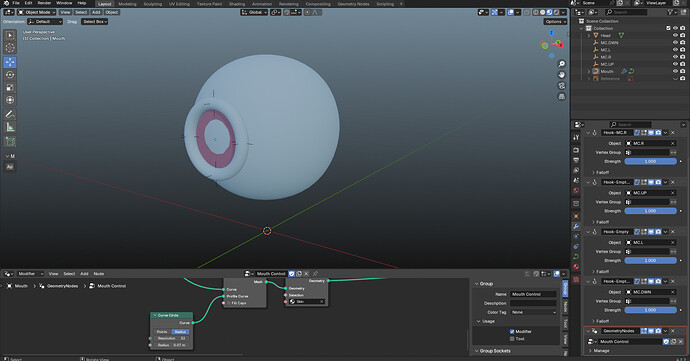Toggle the camera view icon
The width and height of the screenshot is (690, 361).
(562, 85)
